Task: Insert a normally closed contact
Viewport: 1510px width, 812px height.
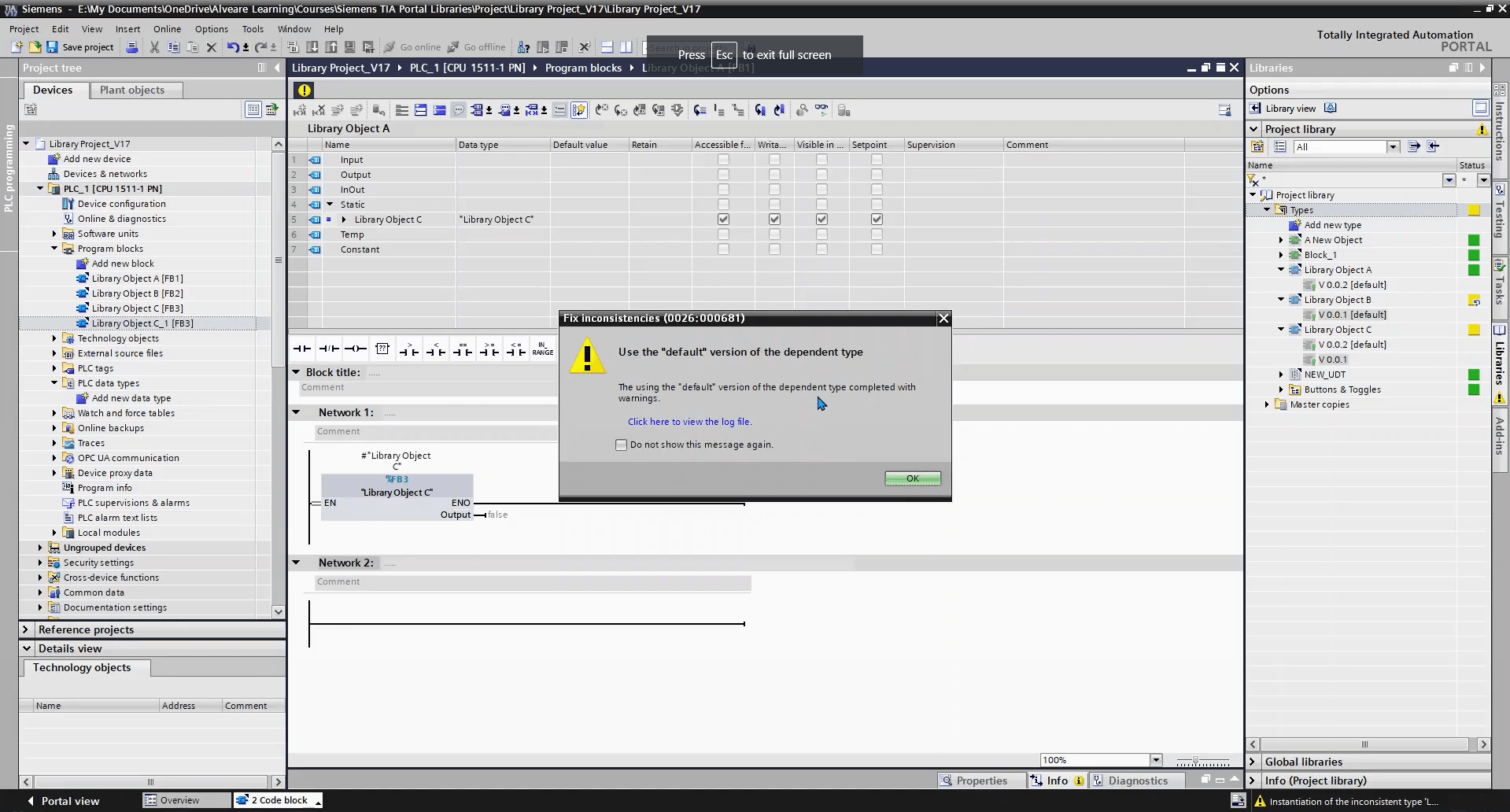Action: (329, 349)
